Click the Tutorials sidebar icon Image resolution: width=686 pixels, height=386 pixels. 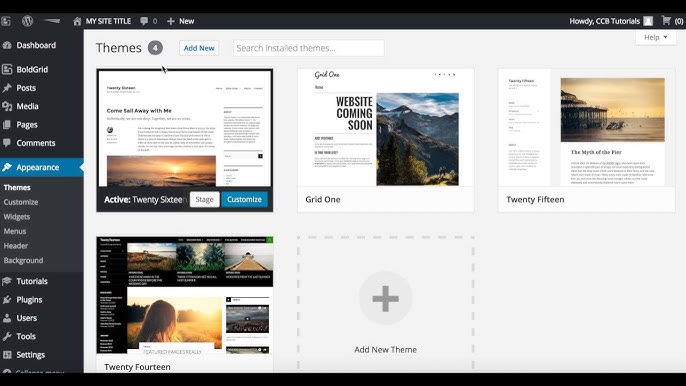coord(7,281)
